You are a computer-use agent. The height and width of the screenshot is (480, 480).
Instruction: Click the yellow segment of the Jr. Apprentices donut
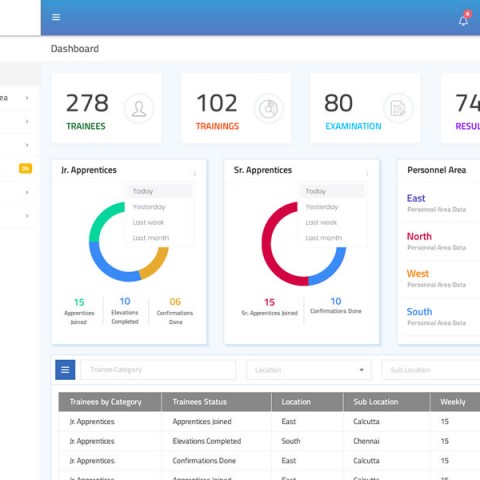click(x=156, y=264)
